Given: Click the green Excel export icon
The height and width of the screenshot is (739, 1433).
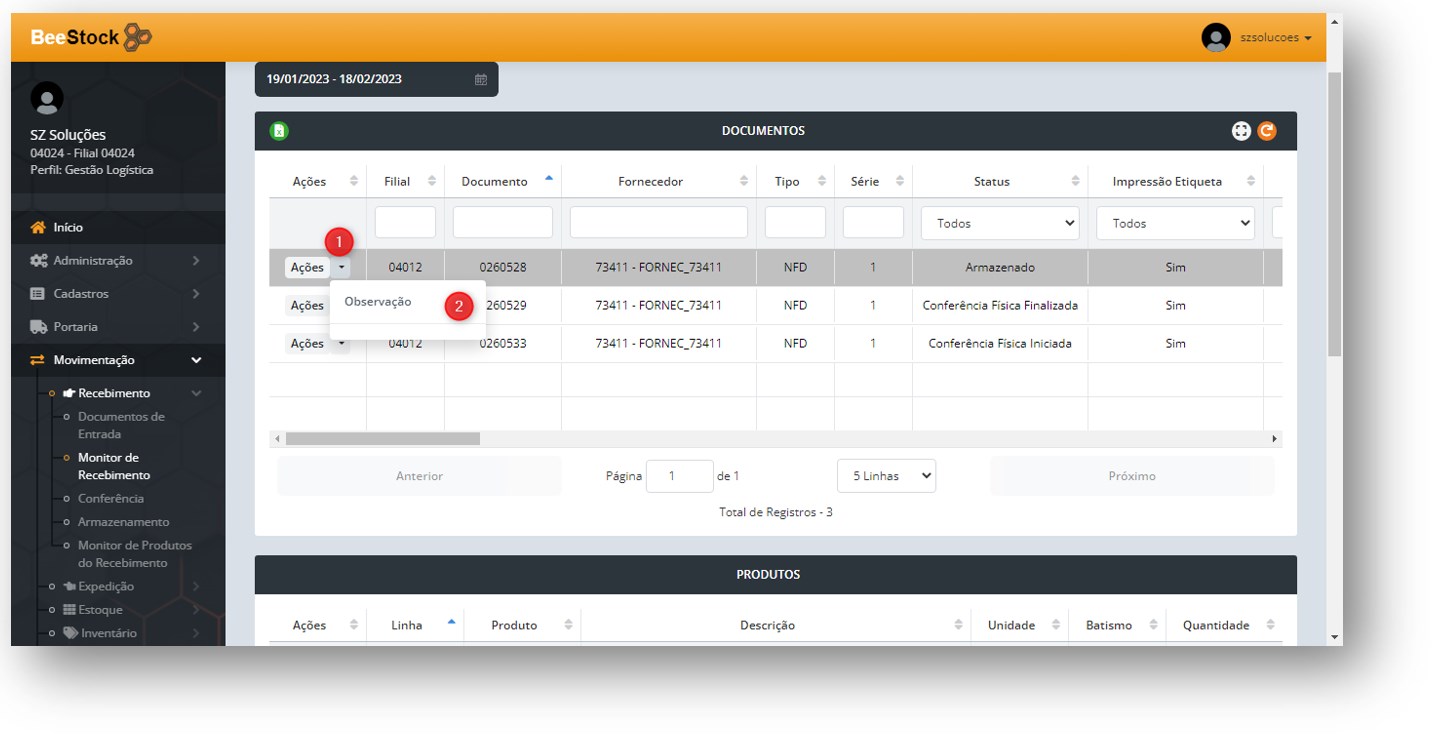Looking at the screenshot, I should (279, 131).
